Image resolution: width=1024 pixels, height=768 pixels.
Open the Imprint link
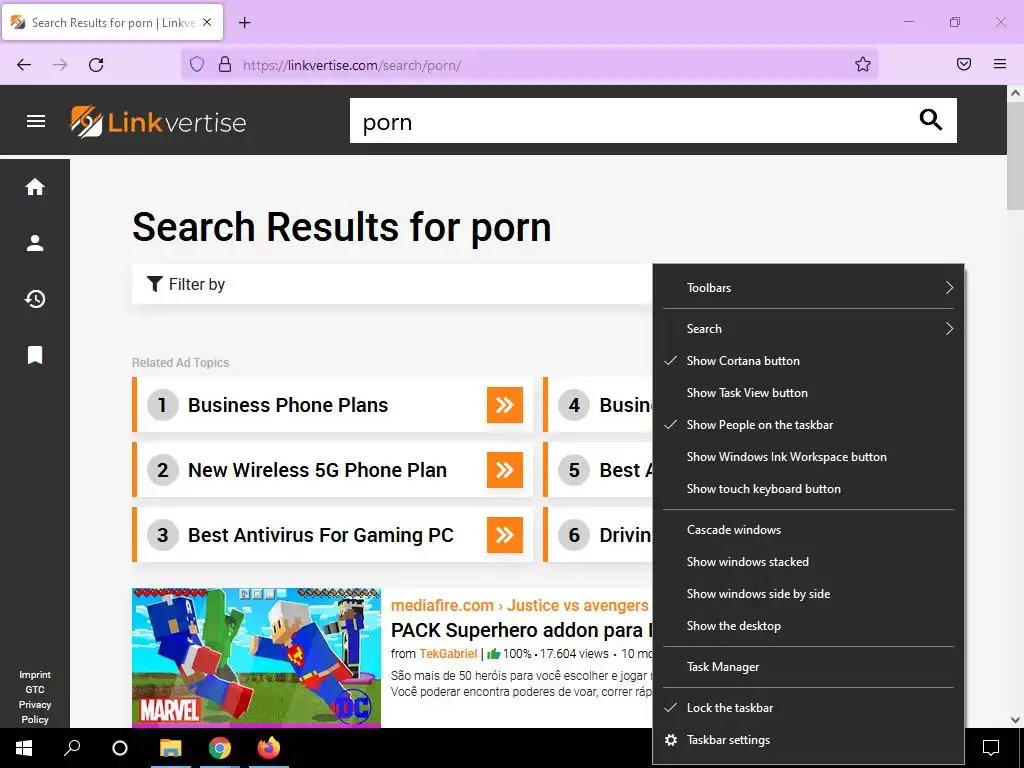pyautogui.click(x=35, y=675)
